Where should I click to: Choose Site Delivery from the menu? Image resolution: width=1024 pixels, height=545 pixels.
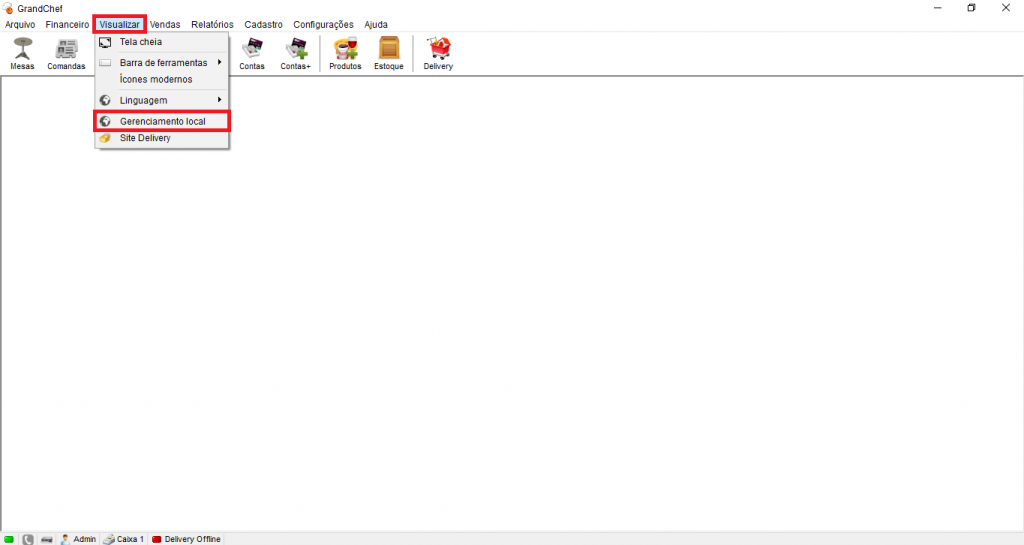point(145,138)
